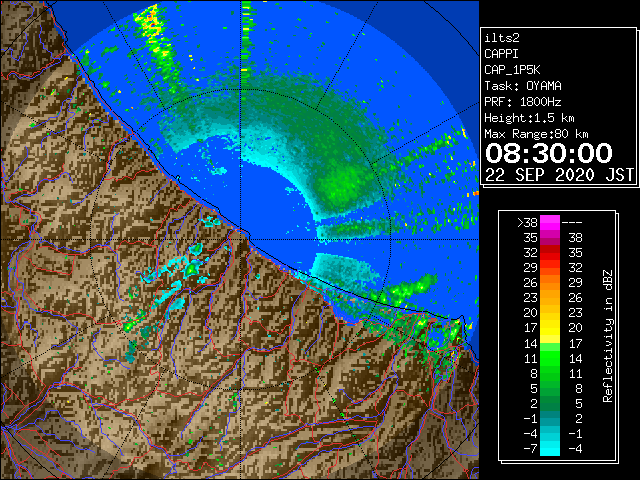Click the '---' label atop the legend

(x=572, y=223)
